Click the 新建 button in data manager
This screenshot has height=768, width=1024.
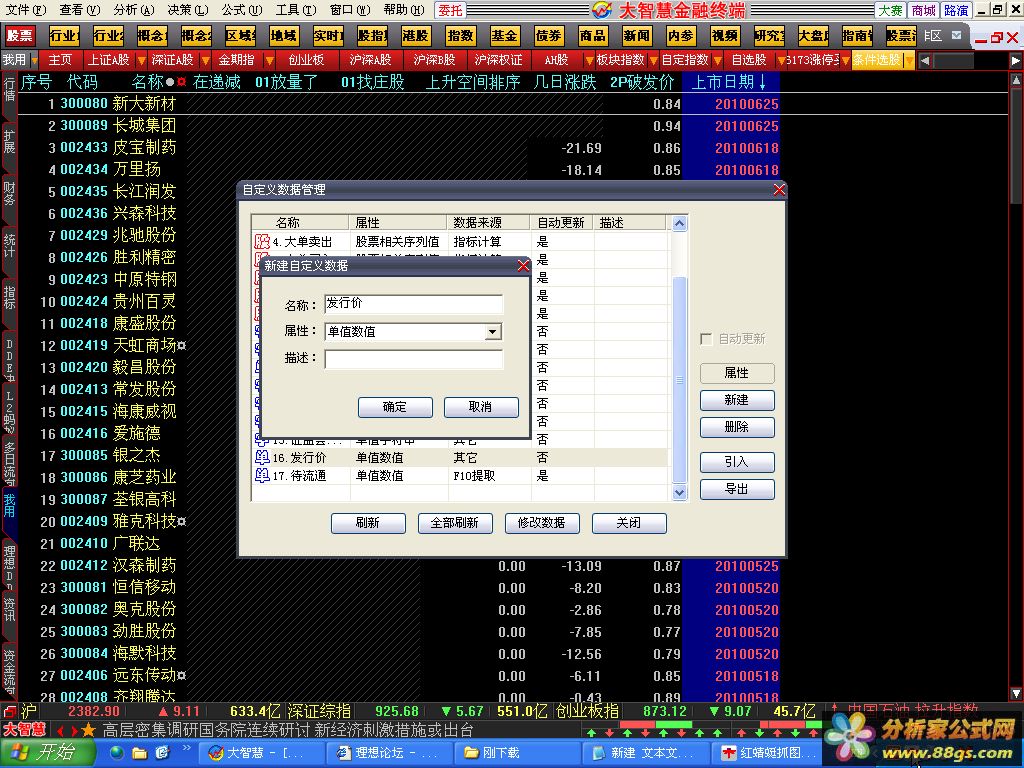(737, 400)
